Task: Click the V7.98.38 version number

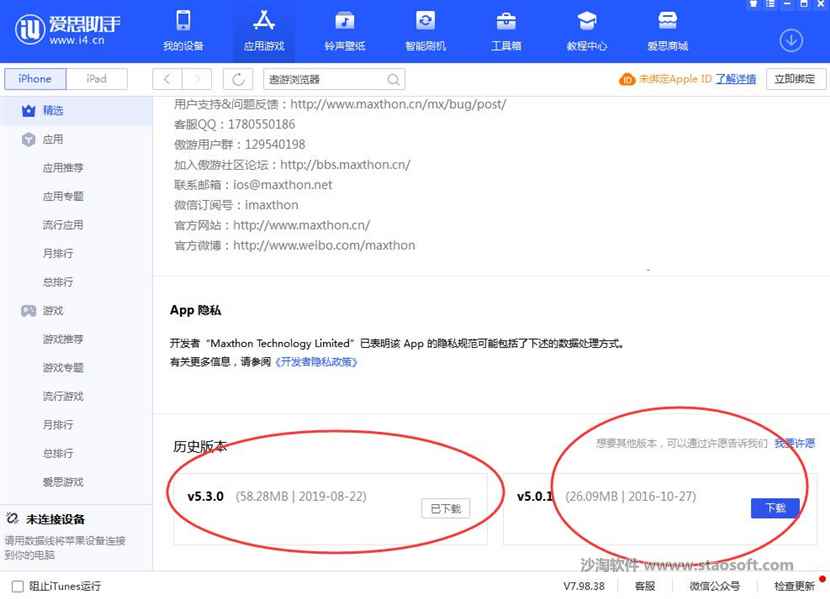Action: pos(584,586)
